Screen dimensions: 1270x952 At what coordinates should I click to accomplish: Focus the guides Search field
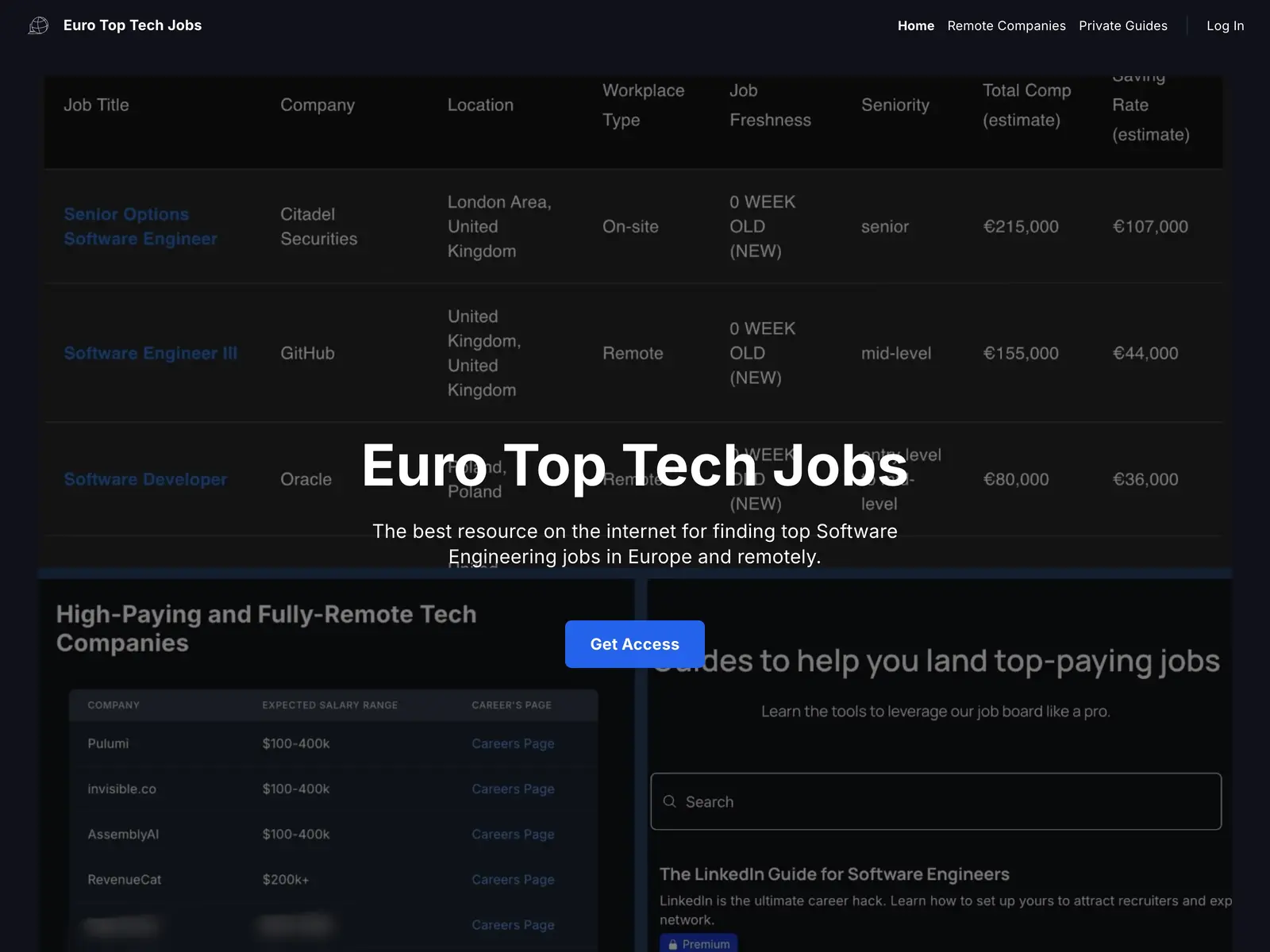(936, 801)
